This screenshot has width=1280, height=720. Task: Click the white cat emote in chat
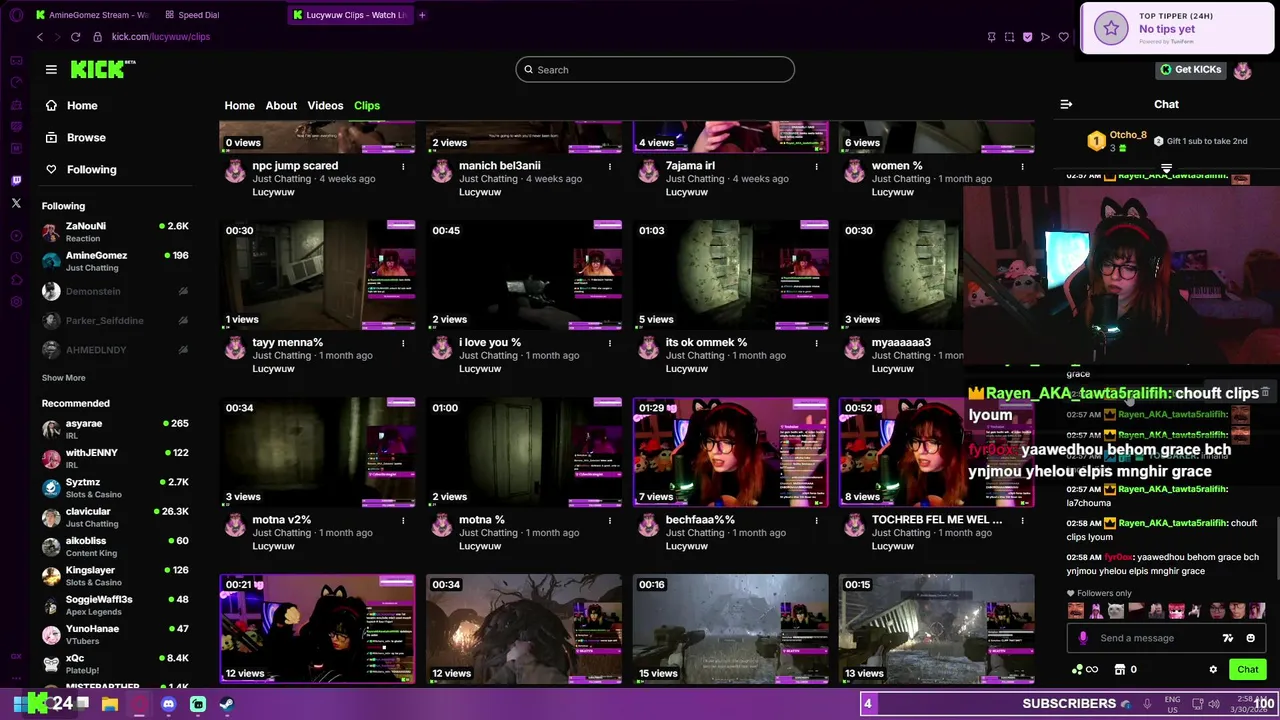(x=1116, y=611)
